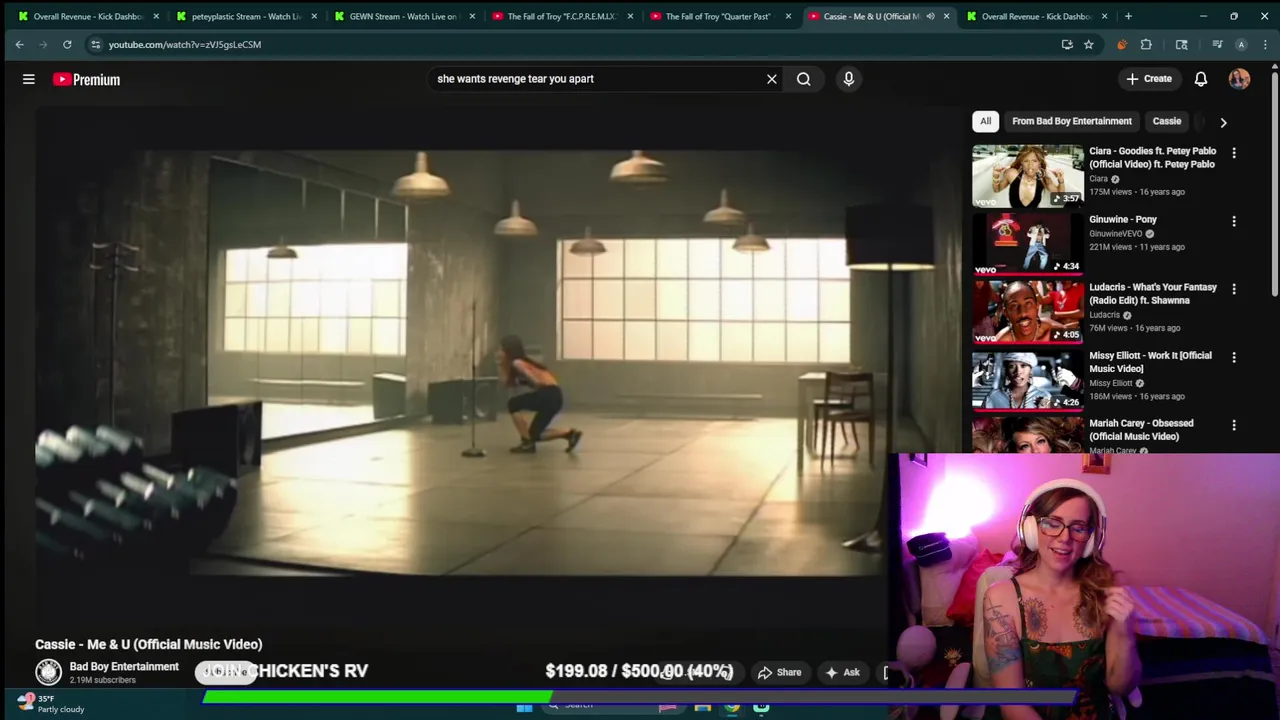Open the Chrome profile A button
Image resolution: width=1280 pixels, height=720 pixels.
(1241, 44)
